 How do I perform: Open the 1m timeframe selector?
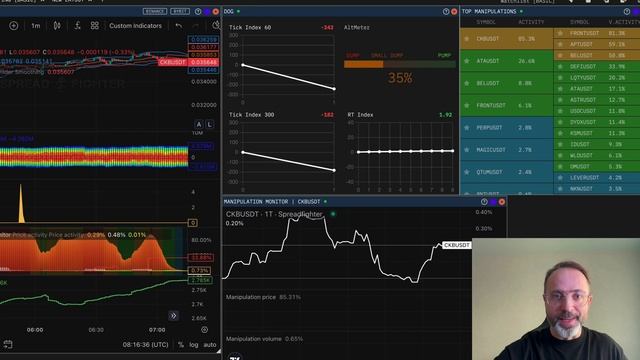point(36,26)
